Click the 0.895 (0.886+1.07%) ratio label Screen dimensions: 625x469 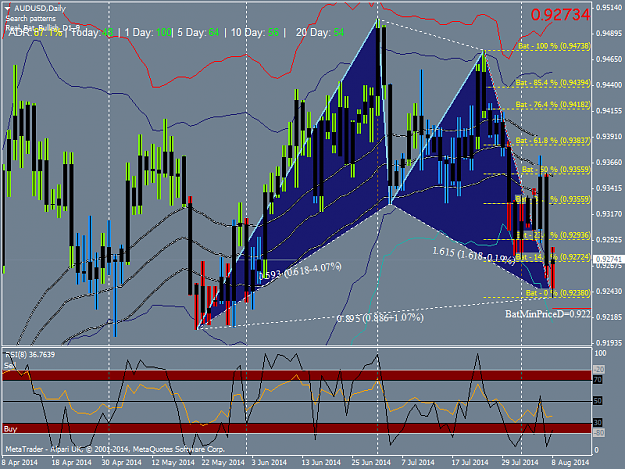[380, 318]
